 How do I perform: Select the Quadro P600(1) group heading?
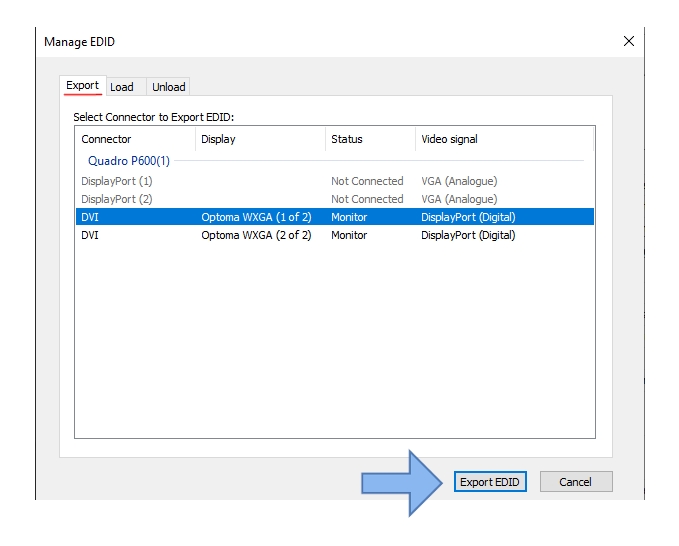click(129, 161)
